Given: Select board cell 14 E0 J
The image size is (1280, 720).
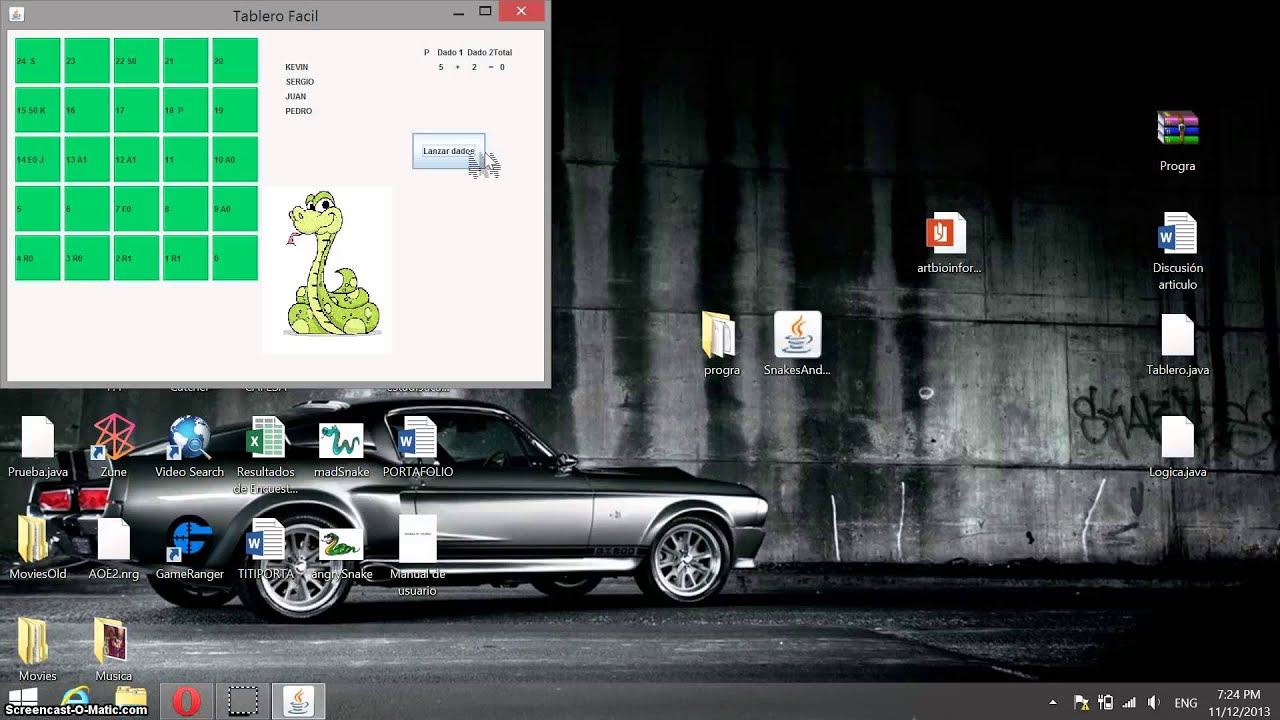Looking at the screenshot, I should tap(38, 159).
